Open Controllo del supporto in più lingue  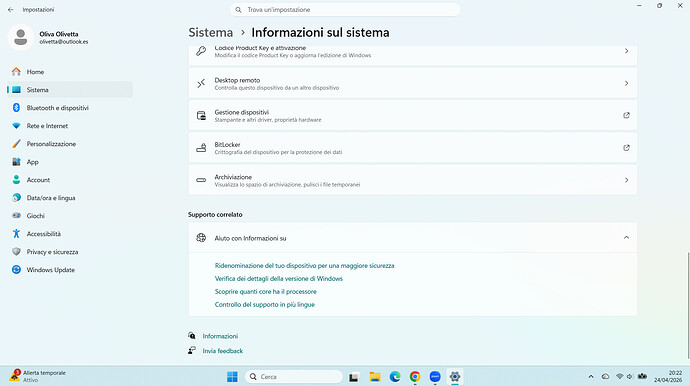[264, 305]
